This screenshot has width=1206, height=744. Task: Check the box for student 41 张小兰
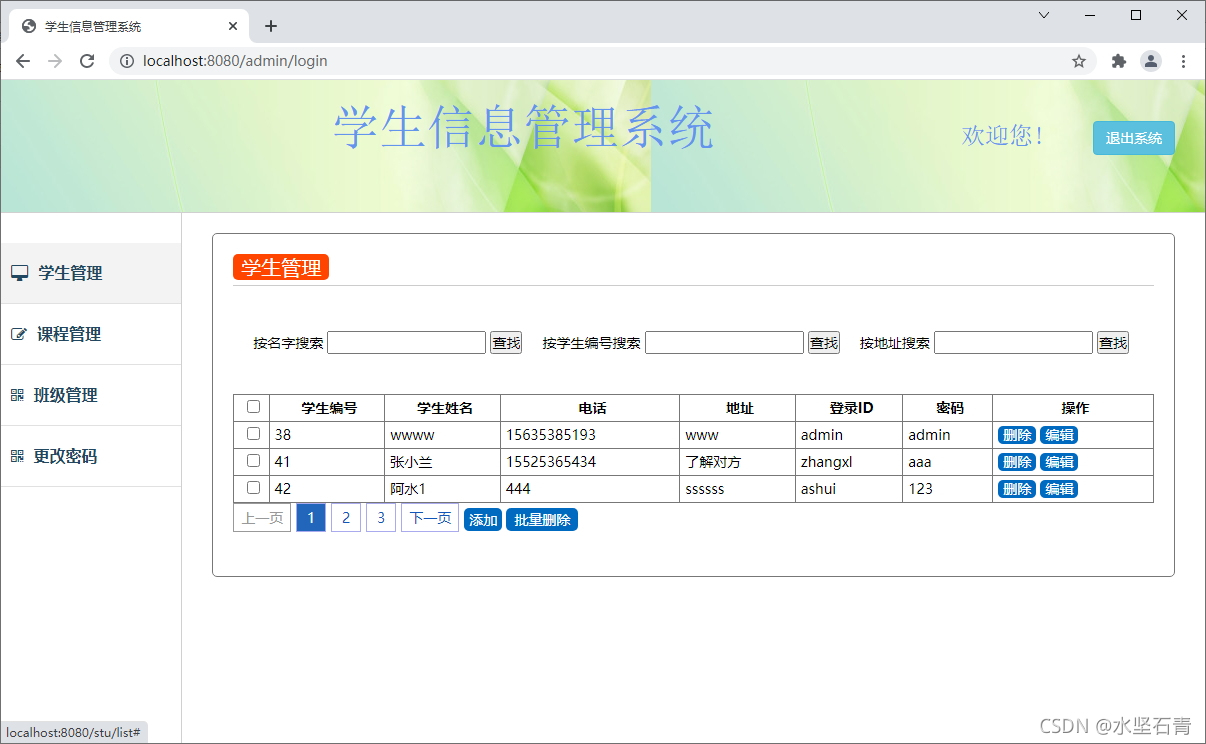[253, 461]
